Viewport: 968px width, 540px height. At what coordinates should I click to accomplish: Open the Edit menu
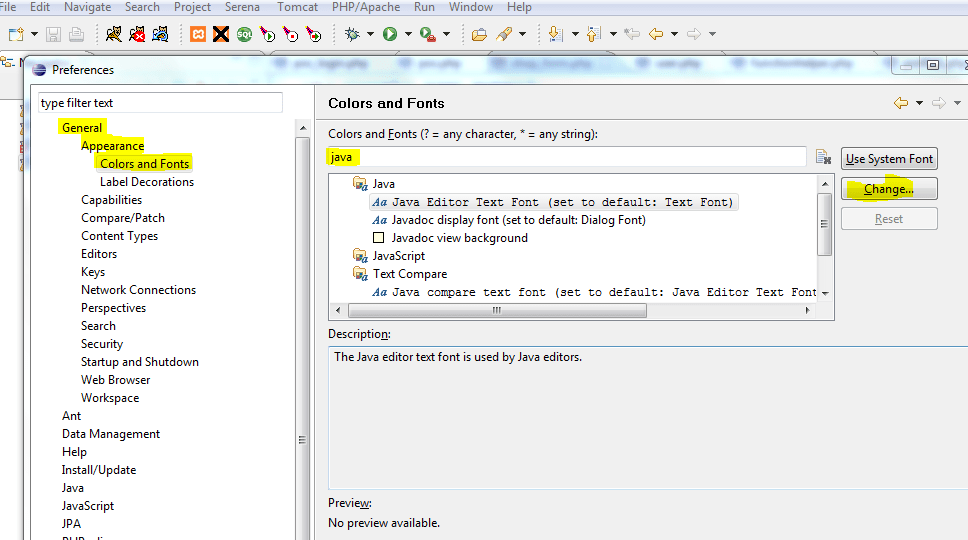(40, 7)
